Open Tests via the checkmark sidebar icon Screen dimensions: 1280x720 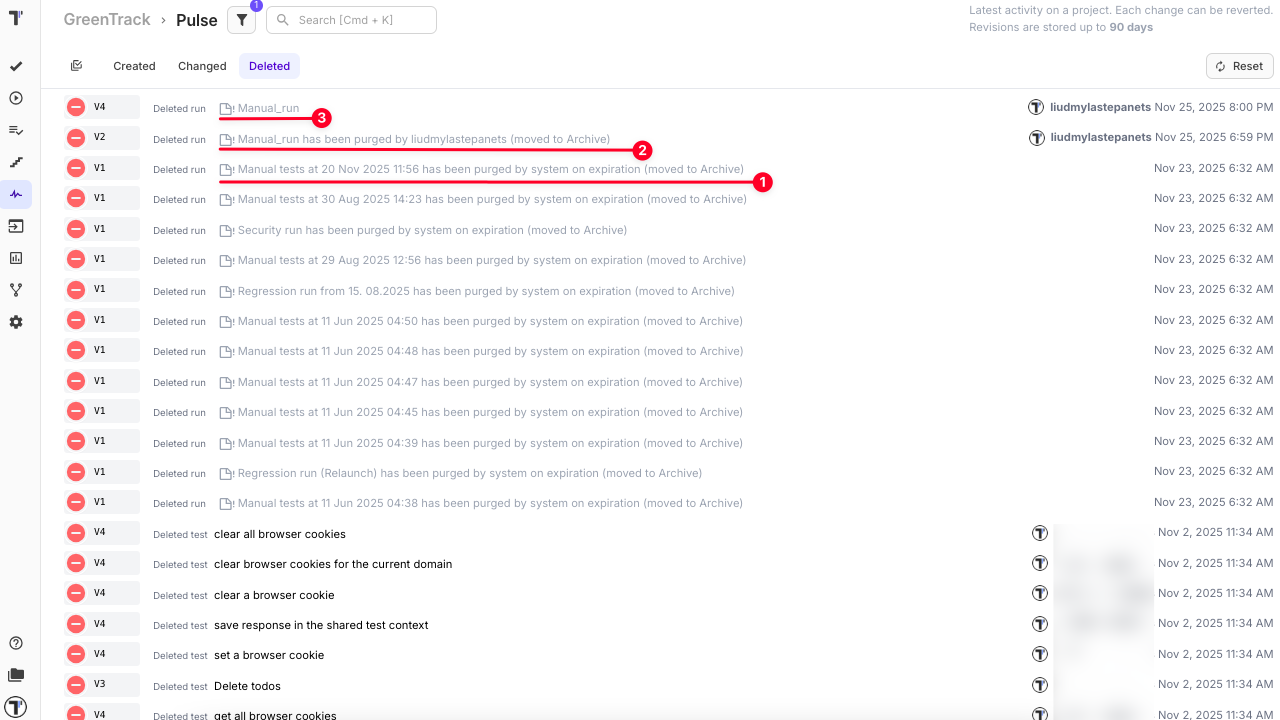(x=16, y=67)
